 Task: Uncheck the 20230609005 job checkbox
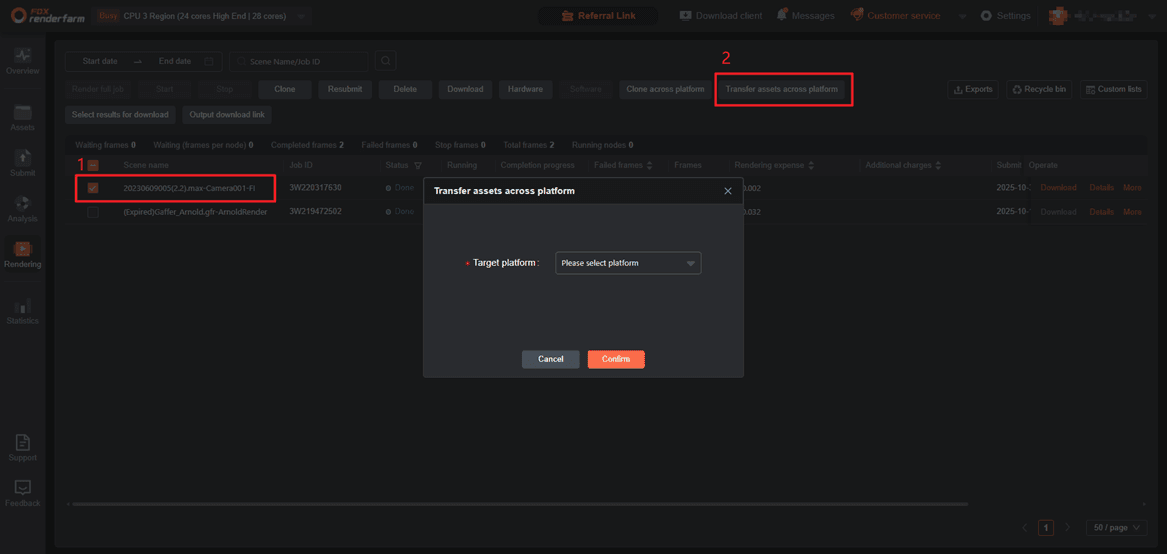coord(93,188)
